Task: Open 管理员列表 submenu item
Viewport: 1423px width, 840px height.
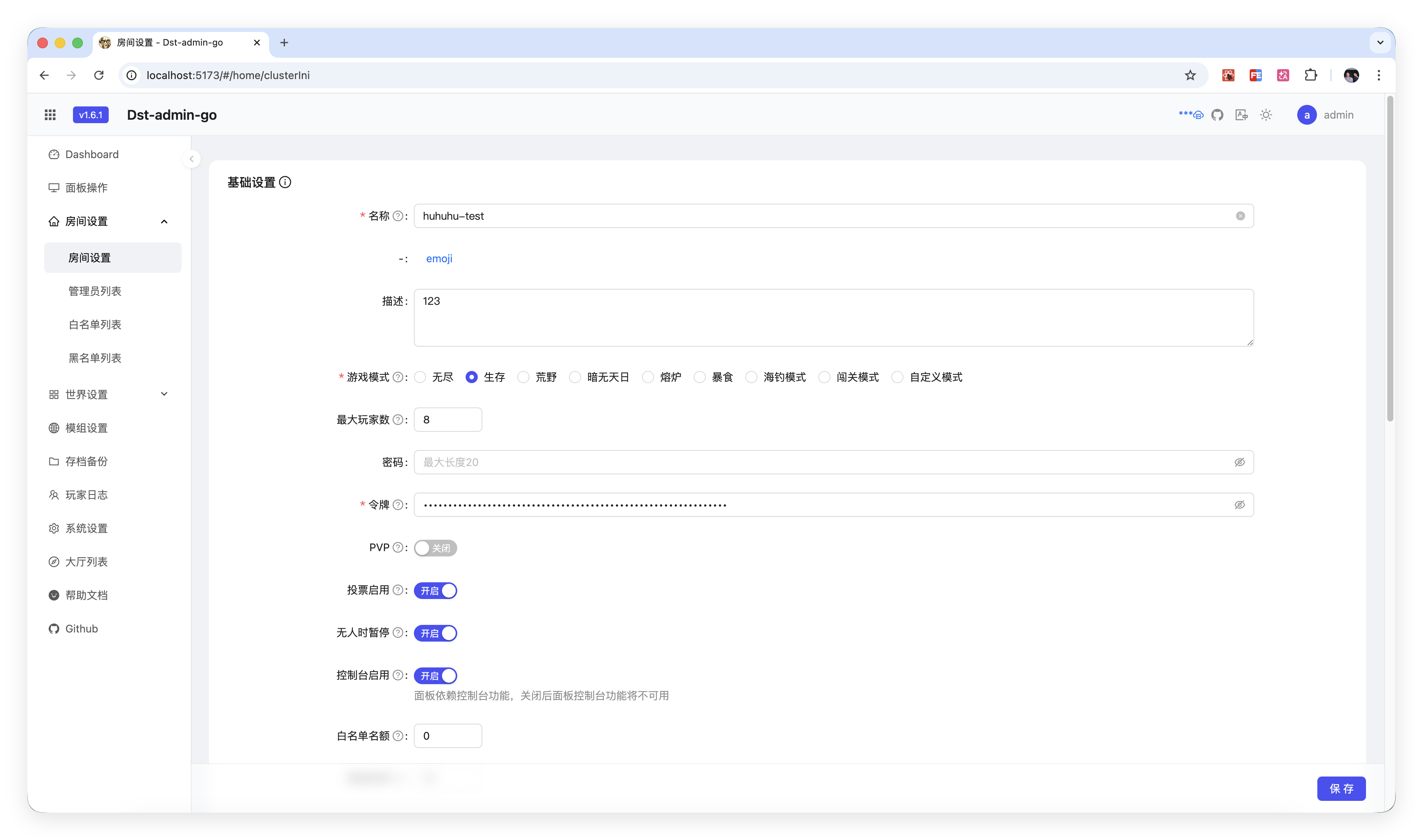Action: pyautogui.click(x=113, y=292)
